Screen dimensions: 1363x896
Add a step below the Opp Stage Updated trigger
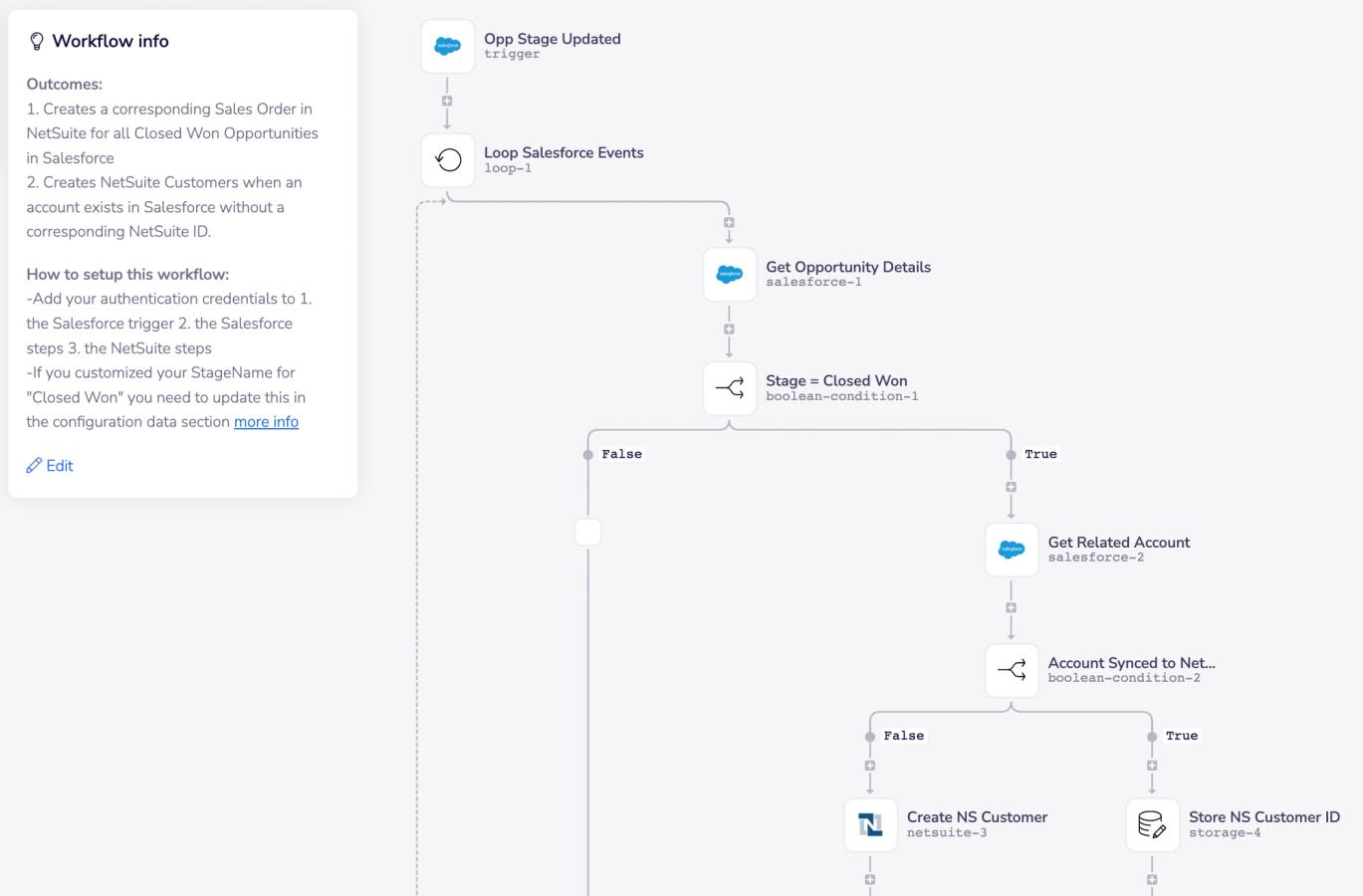tap(447, 101)
